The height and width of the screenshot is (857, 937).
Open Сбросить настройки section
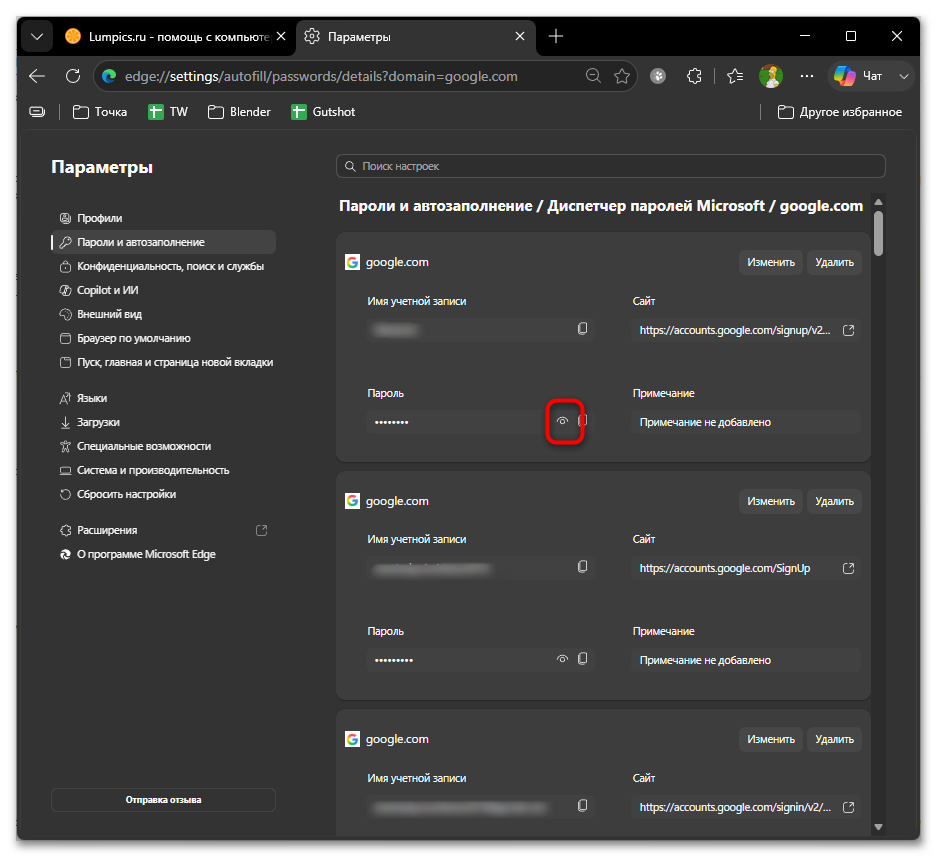coord(163,494)
